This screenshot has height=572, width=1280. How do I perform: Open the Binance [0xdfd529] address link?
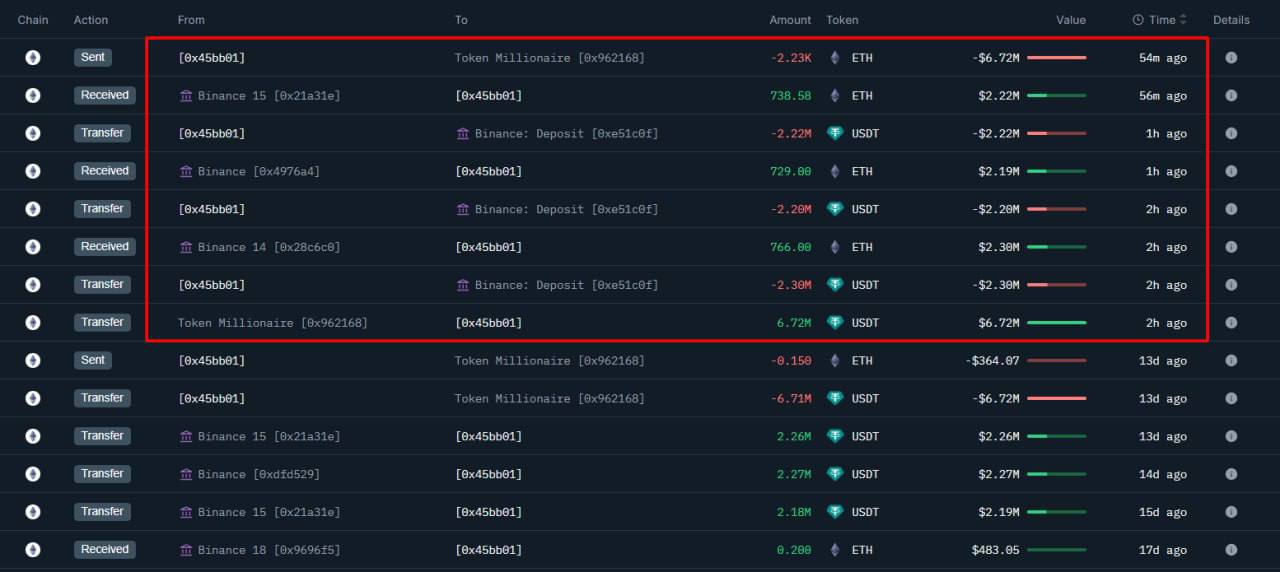tap(258, 474)
